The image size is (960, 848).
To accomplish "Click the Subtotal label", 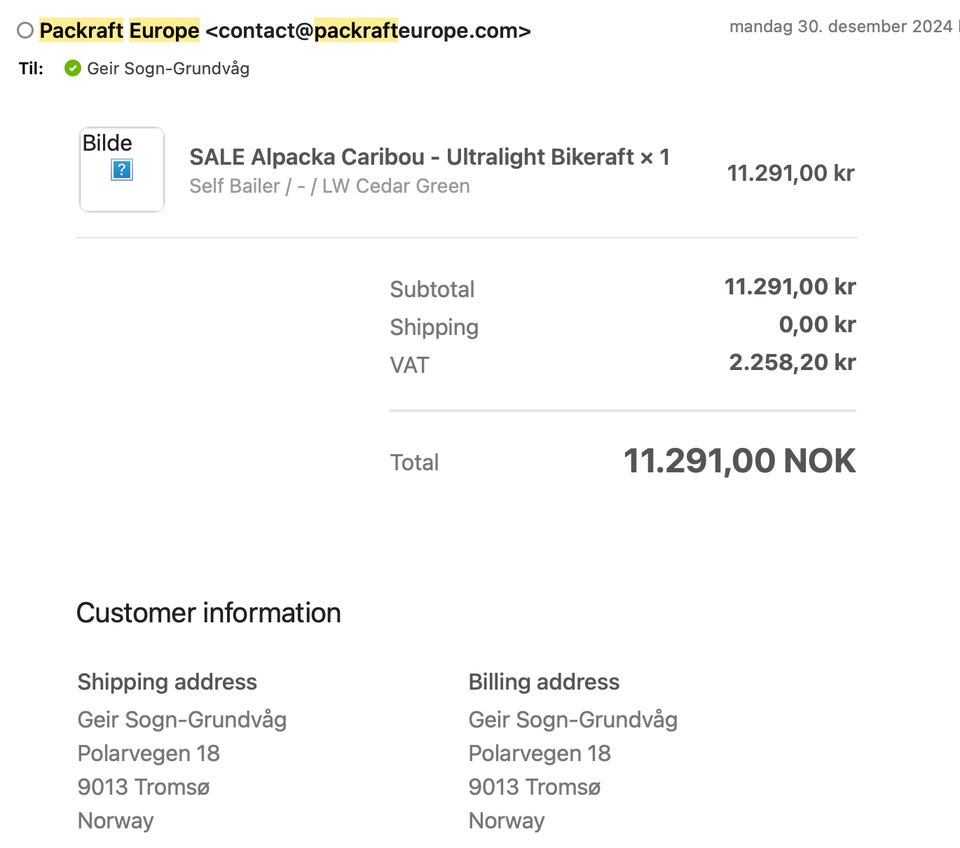I will [432, 290].
